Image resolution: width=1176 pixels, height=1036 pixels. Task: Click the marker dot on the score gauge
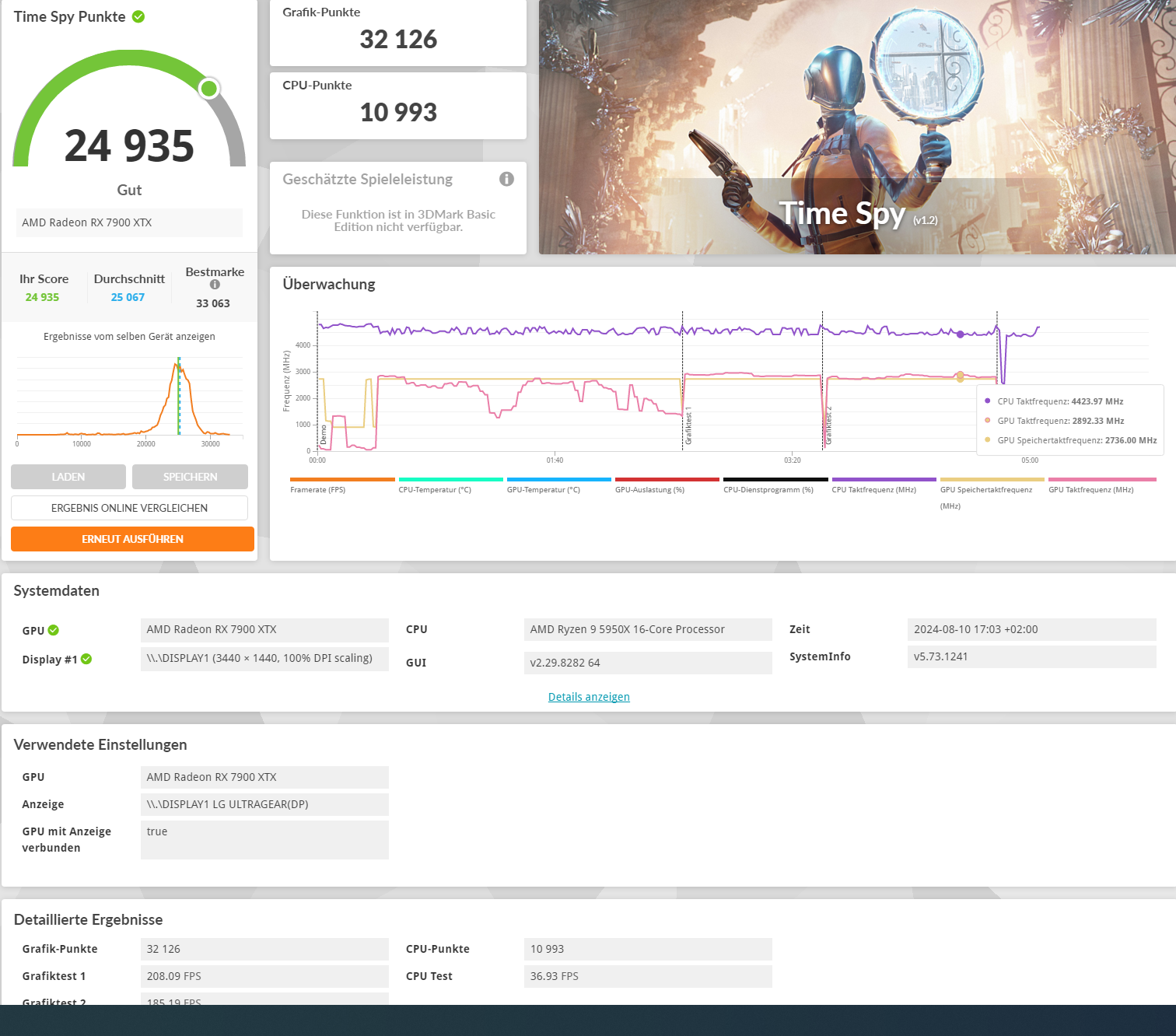tap(208, 88)
